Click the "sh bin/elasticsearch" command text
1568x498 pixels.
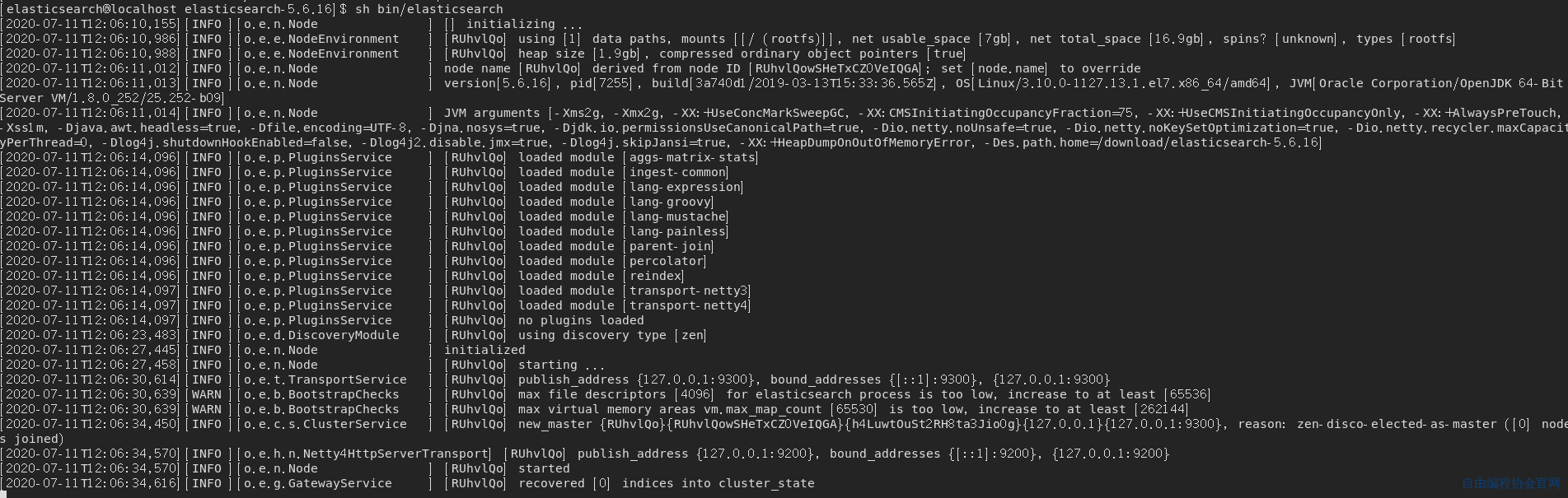click(x=428, y=9)
